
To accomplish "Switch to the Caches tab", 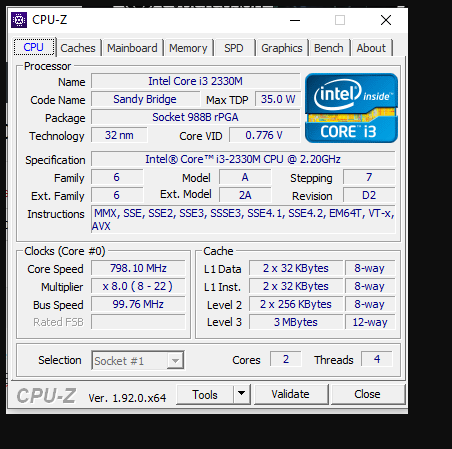I will coord(78,48).
